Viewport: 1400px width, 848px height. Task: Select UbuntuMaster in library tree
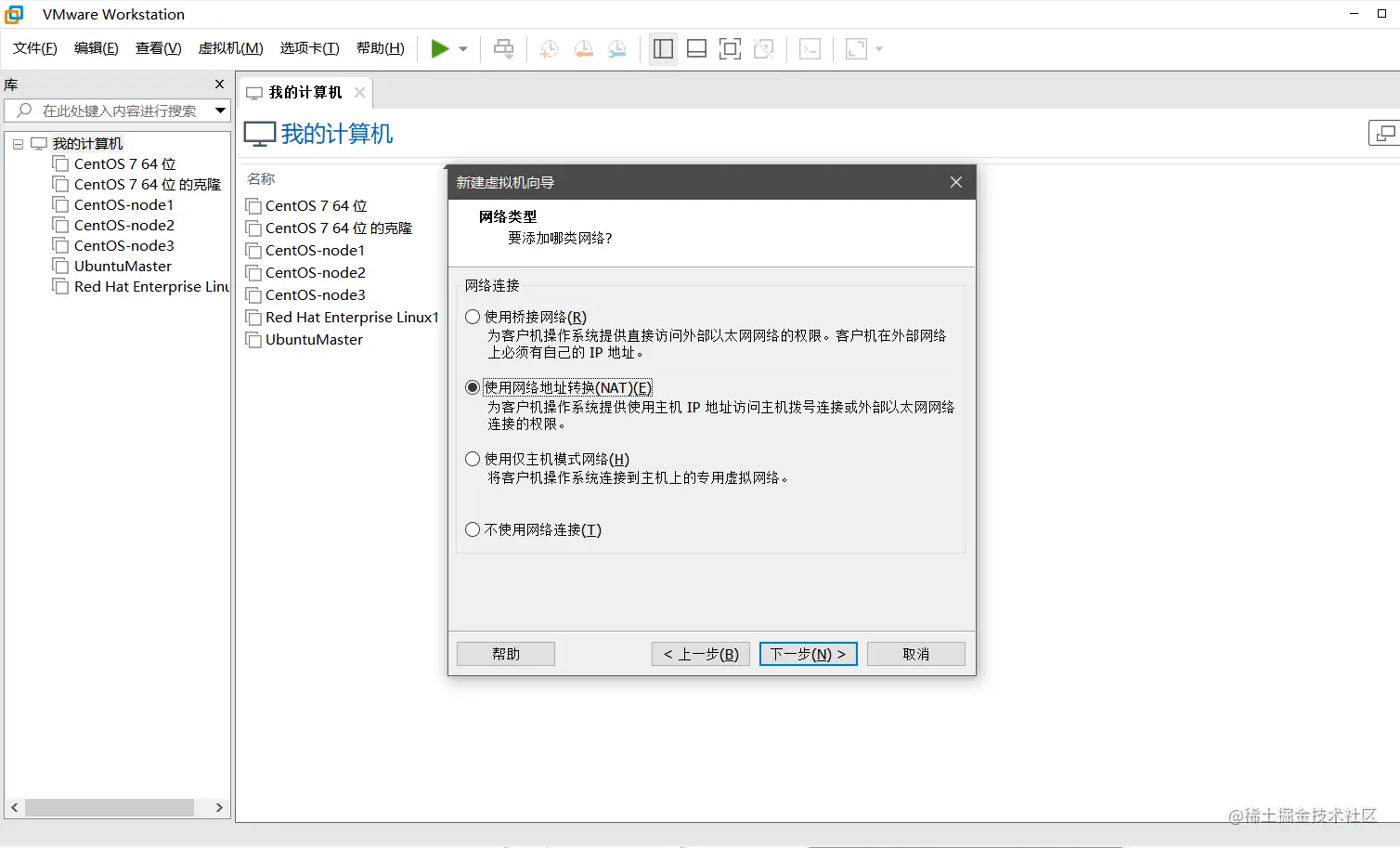123,267
